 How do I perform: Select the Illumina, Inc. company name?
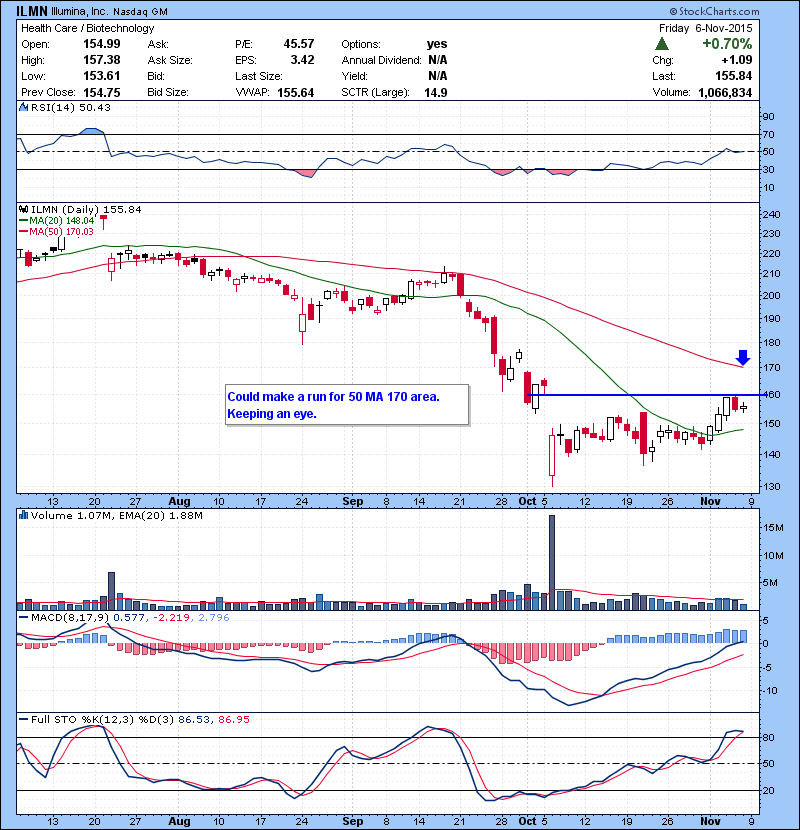pos(80,11)
